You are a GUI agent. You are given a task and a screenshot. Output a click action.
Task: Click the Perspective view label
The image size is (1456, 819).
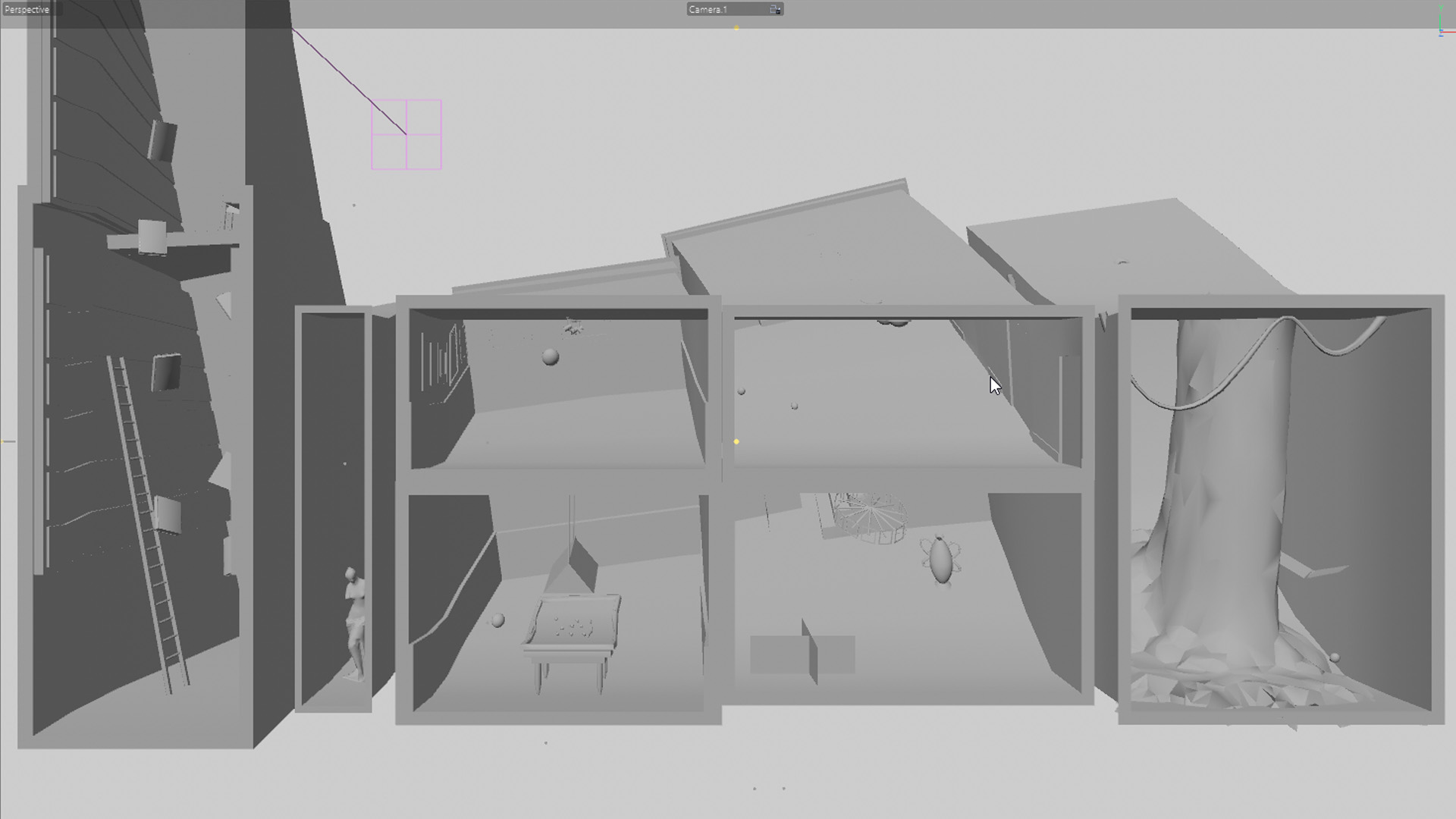(x=27, y=9)
